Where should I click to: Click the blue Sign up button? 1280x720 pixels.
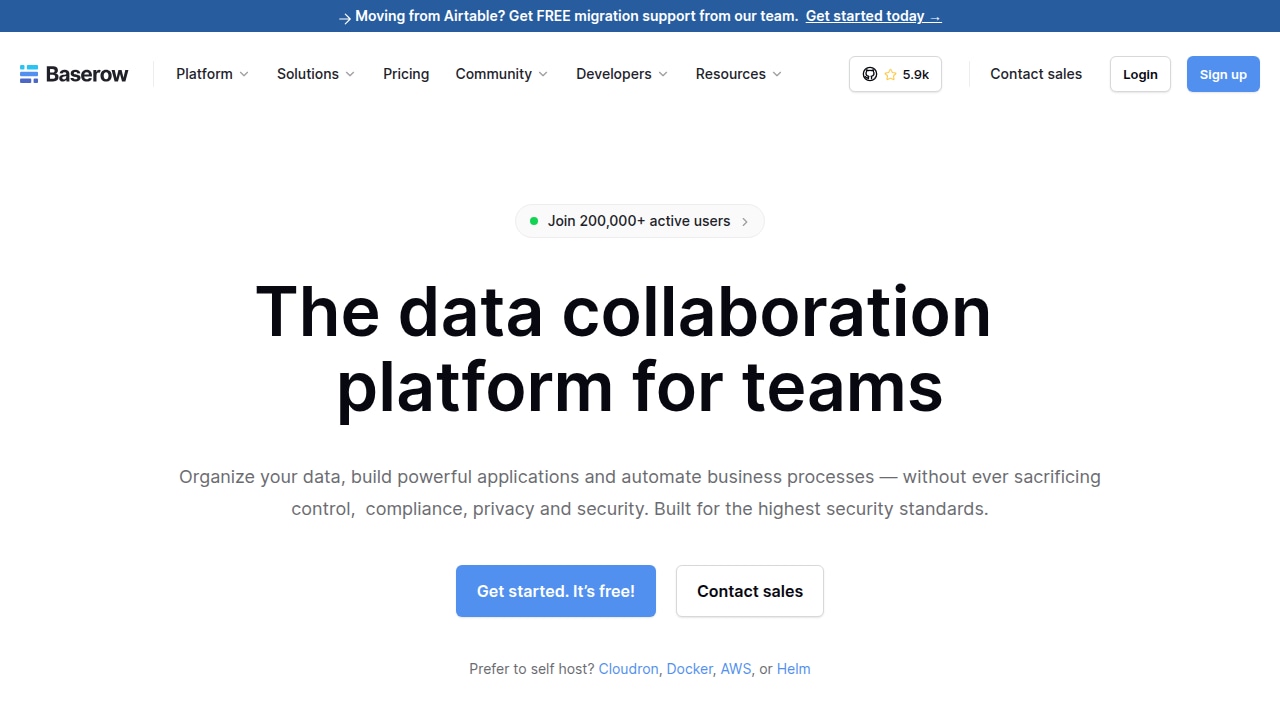pos(1223,74)
